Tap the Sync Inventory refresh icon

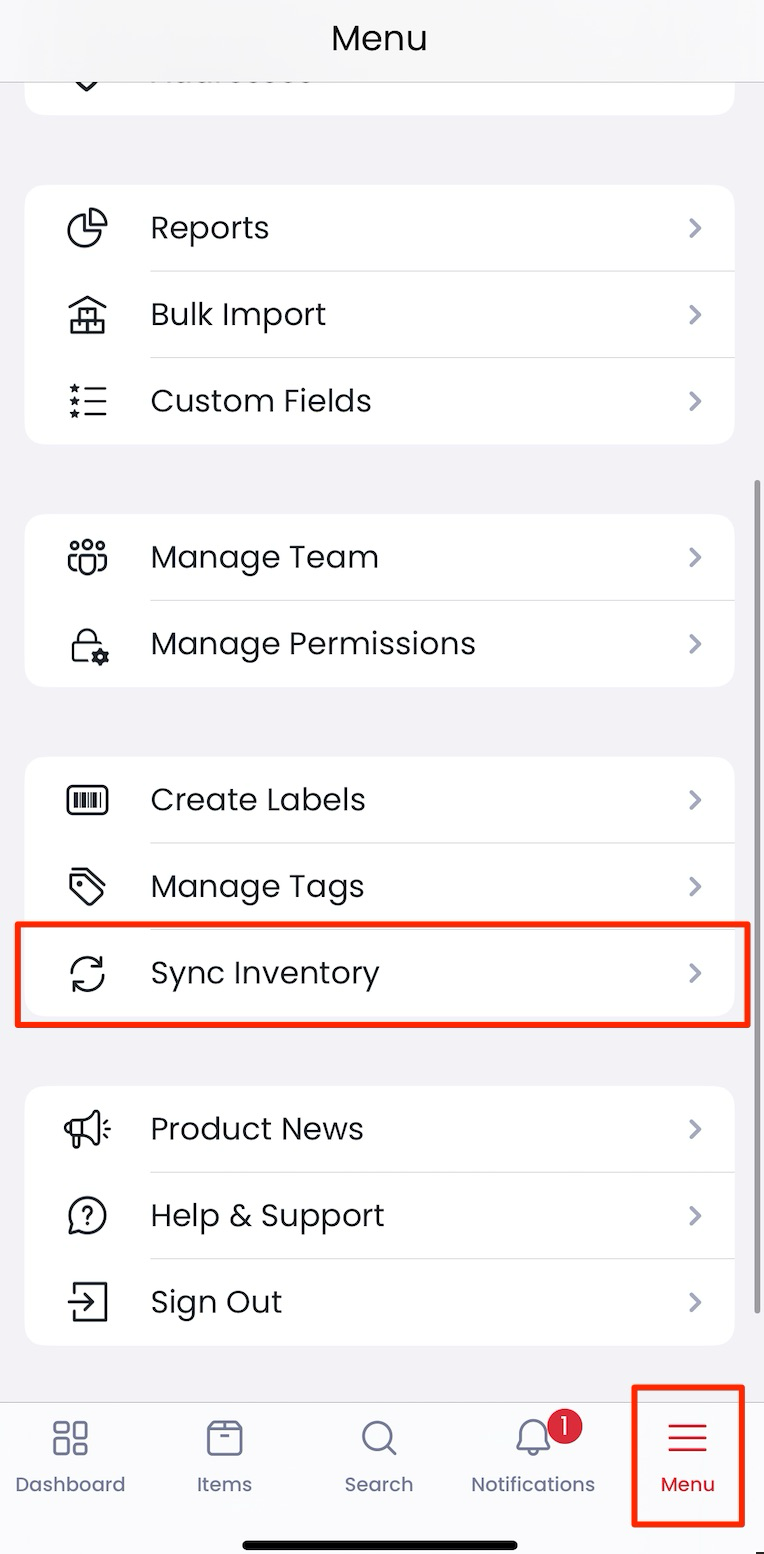click(x=87, y=973)
